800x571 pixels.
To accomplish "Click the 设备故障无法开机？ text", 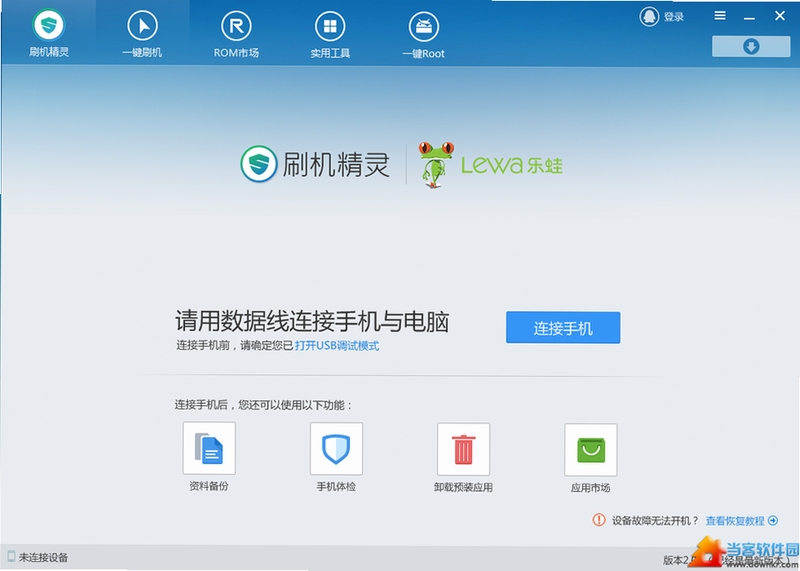I will click(x=655, y=521).
